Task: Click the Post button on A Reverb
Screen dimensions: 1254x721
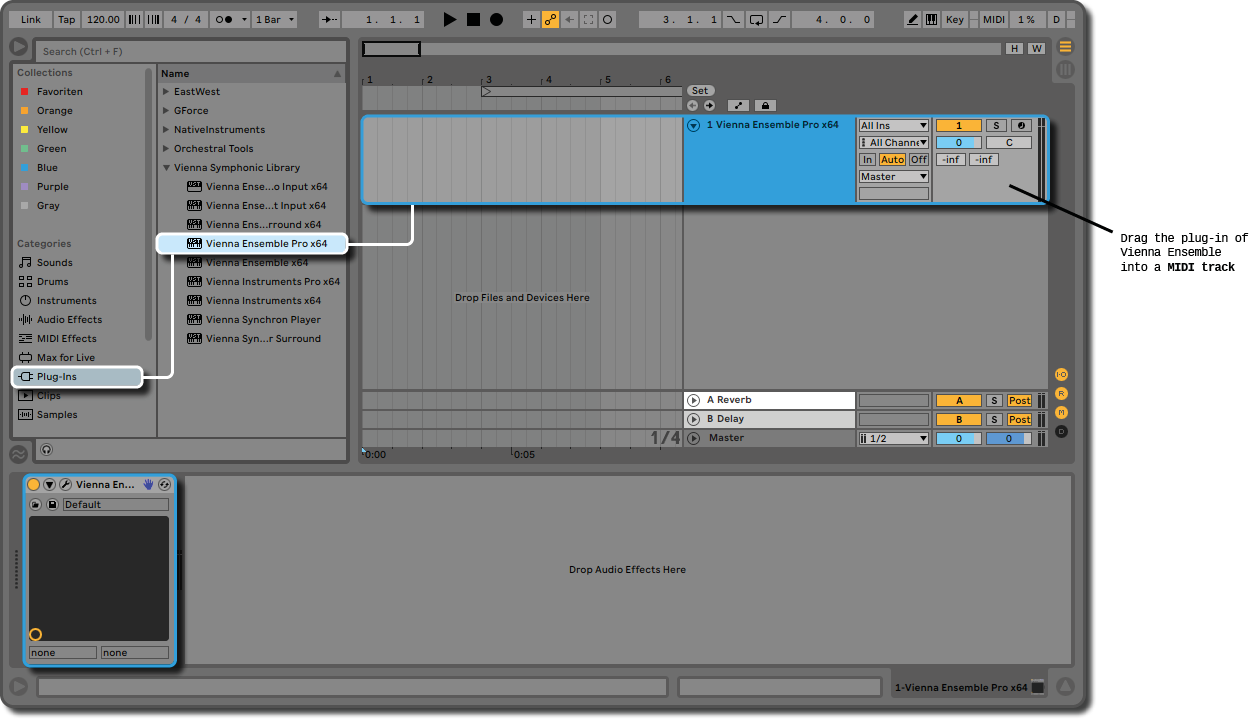Action: (x=1019, y=400)
